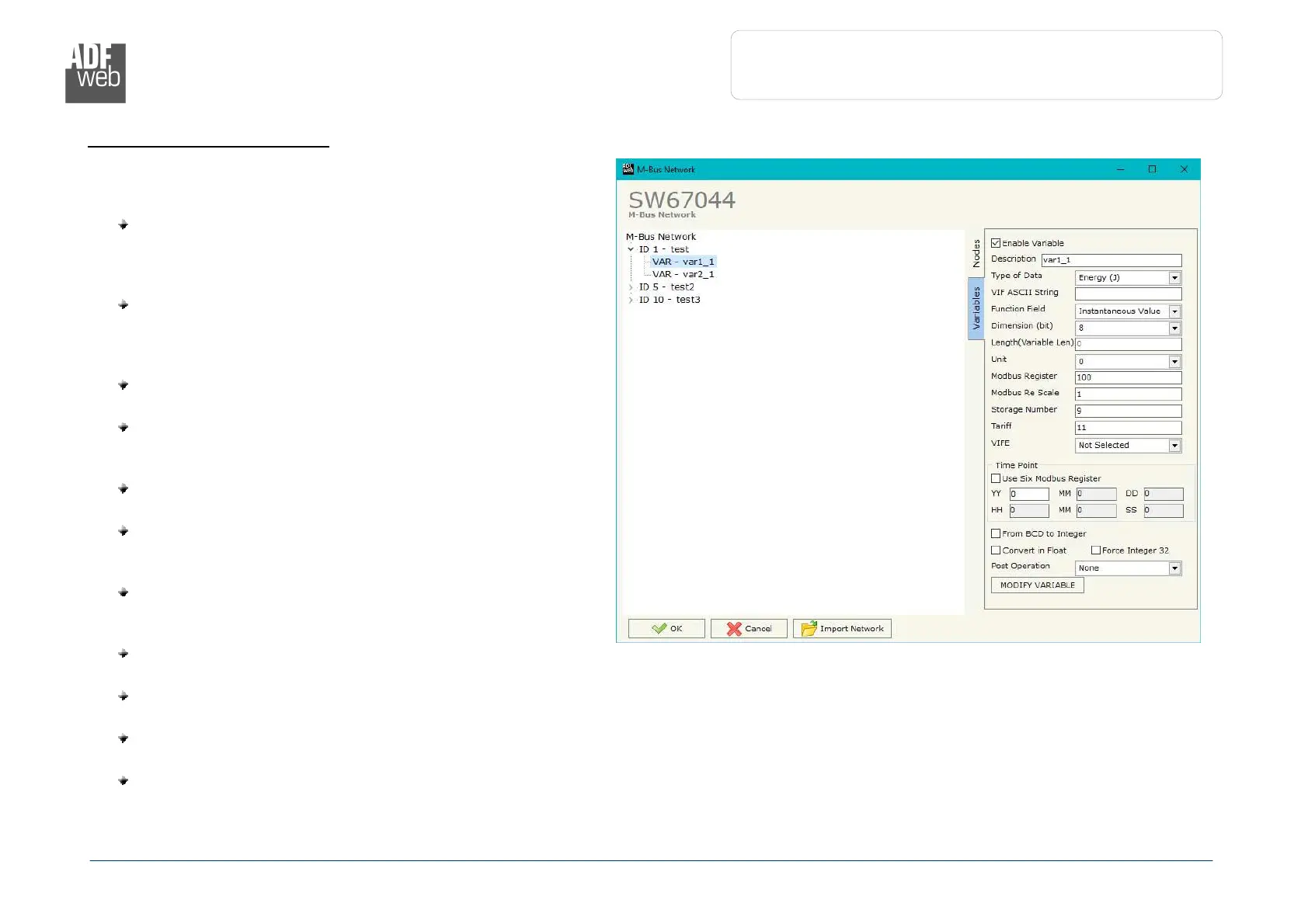Check From BCD to Integer option
Viewport: 1308px width, 924px height.
996,533
